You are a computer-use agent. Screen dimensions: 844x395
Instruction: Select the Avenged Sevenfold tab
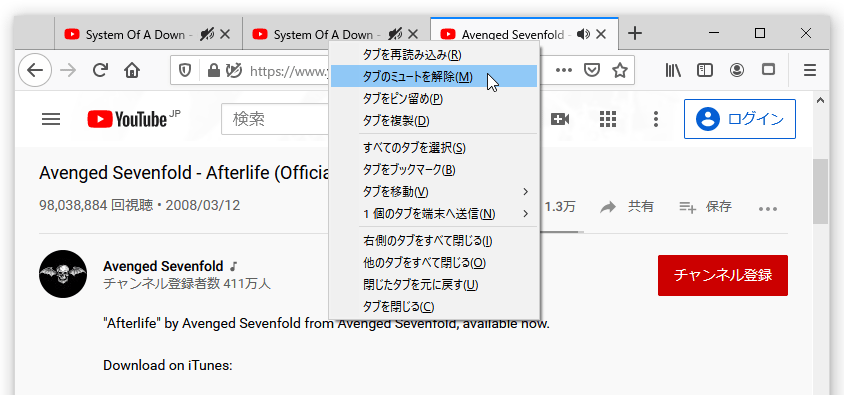pos(524,34)
